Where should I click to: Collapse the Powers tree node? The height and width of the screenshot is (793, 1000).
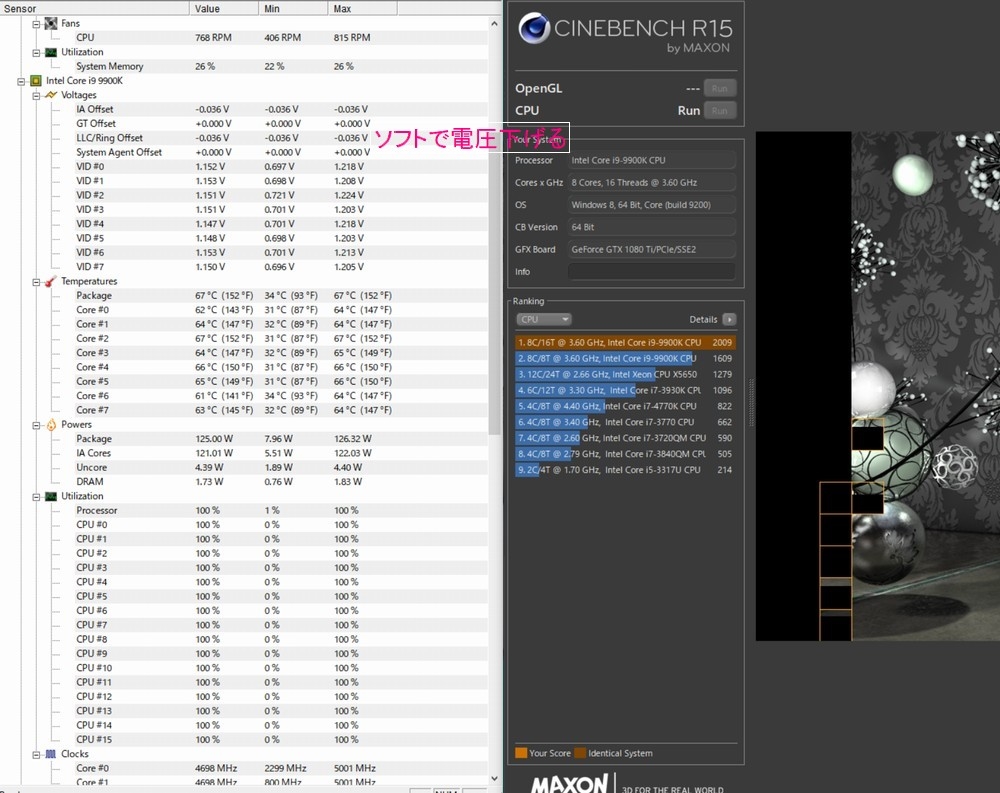(x=36, y=425)
